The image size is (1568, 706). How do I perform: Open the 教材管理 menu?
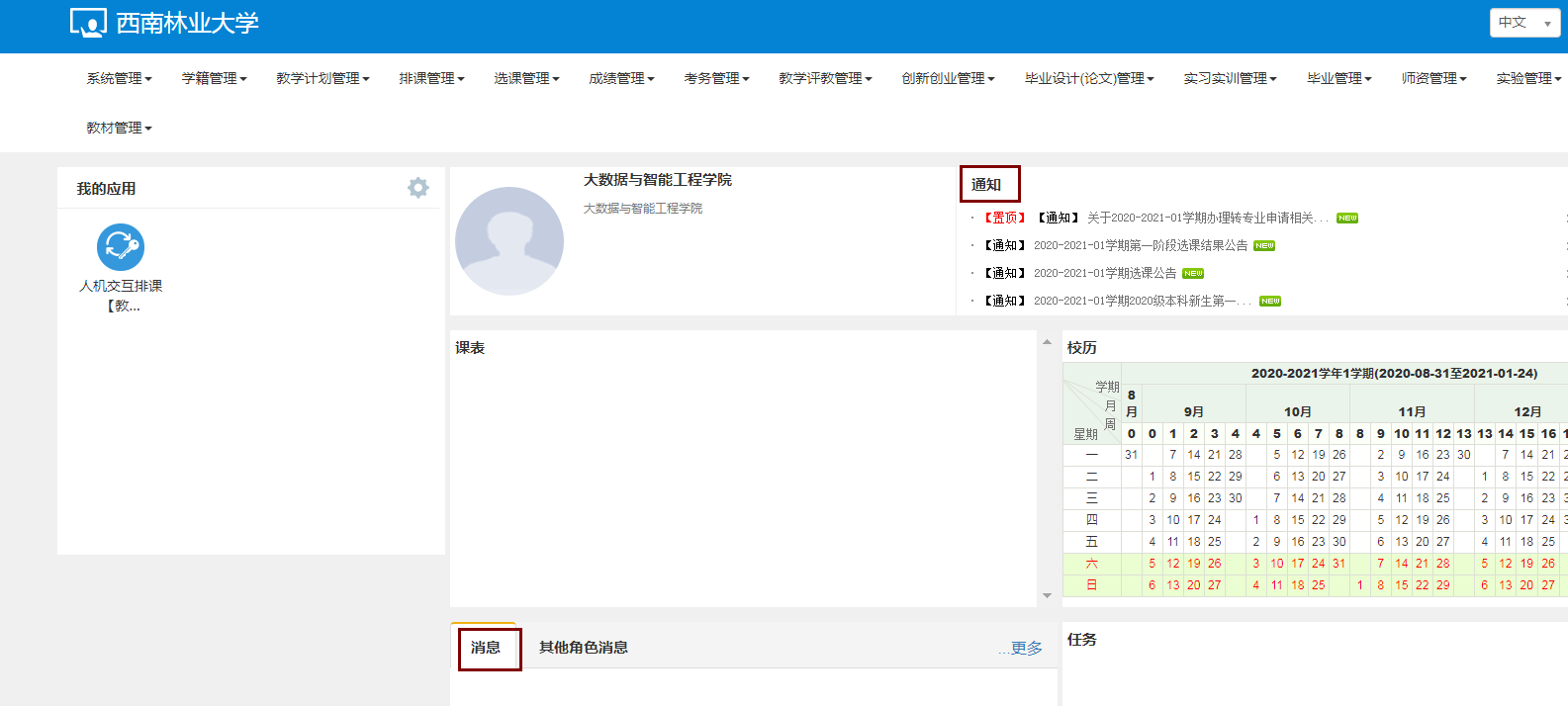119,128
